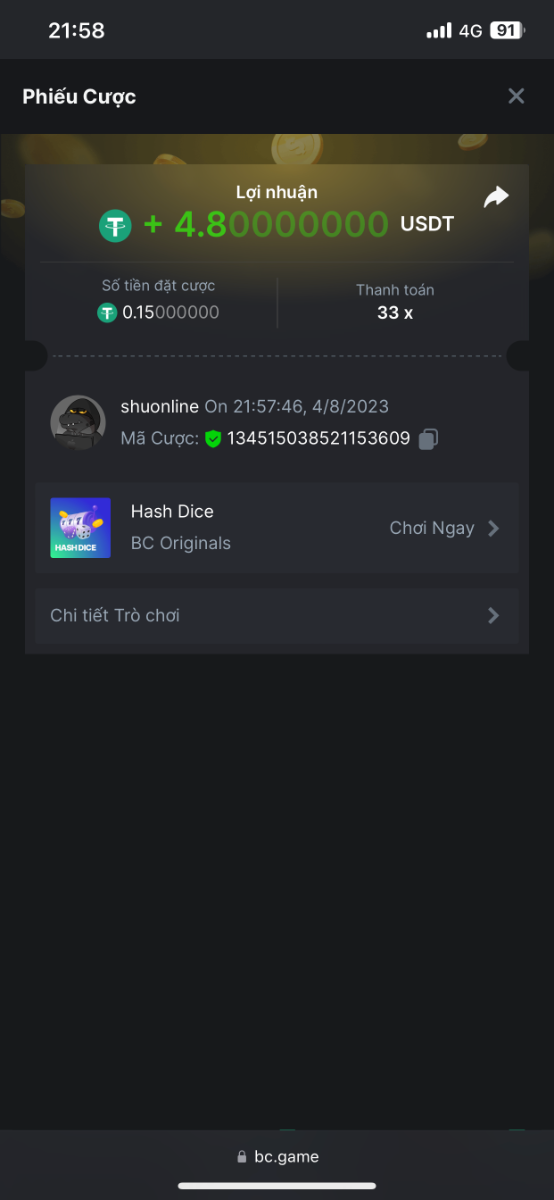Expand the Chơi Ngay chevron arrow
554x1200 pixels.
(493, 528)
